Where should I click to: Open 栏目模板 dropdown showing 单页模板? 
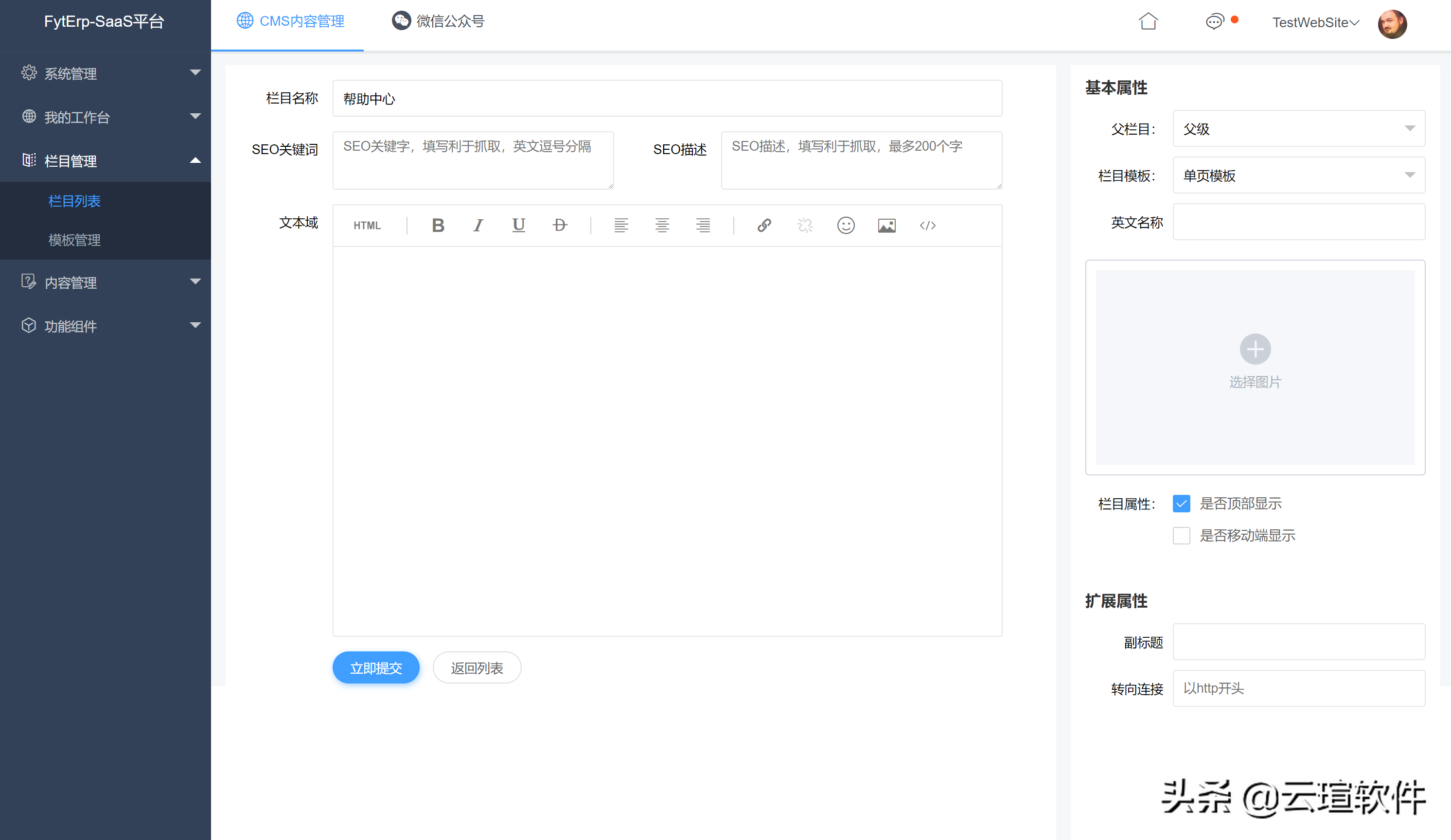1298,175
